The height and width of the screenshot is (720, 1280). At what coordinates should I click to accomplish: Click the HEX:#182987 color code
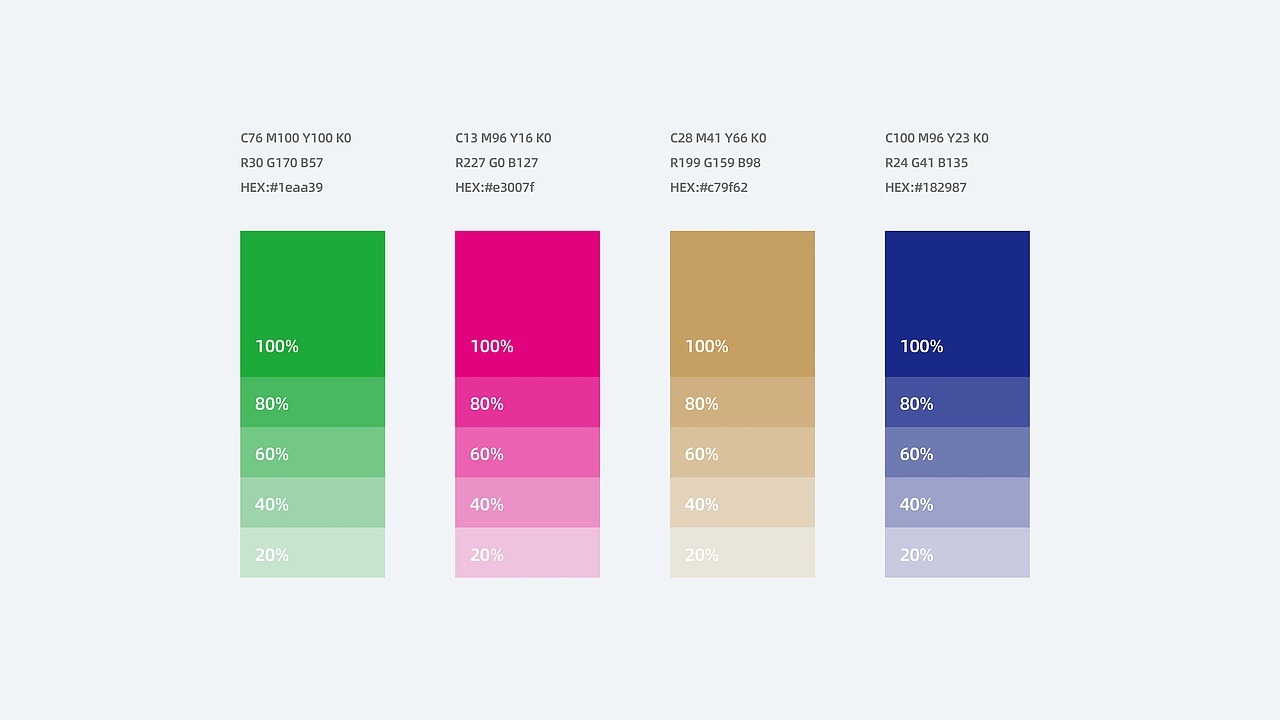coord(926,187)
